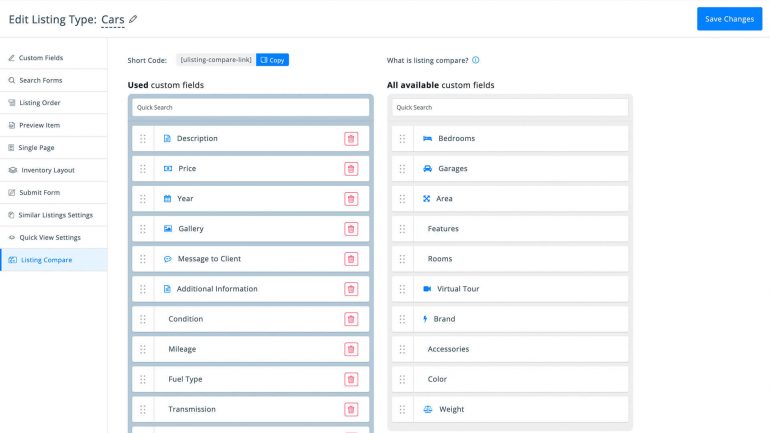Viewport: 770px width, 433px height.
Task: Copy the listing compare shortcode
Action: (272, 60)
